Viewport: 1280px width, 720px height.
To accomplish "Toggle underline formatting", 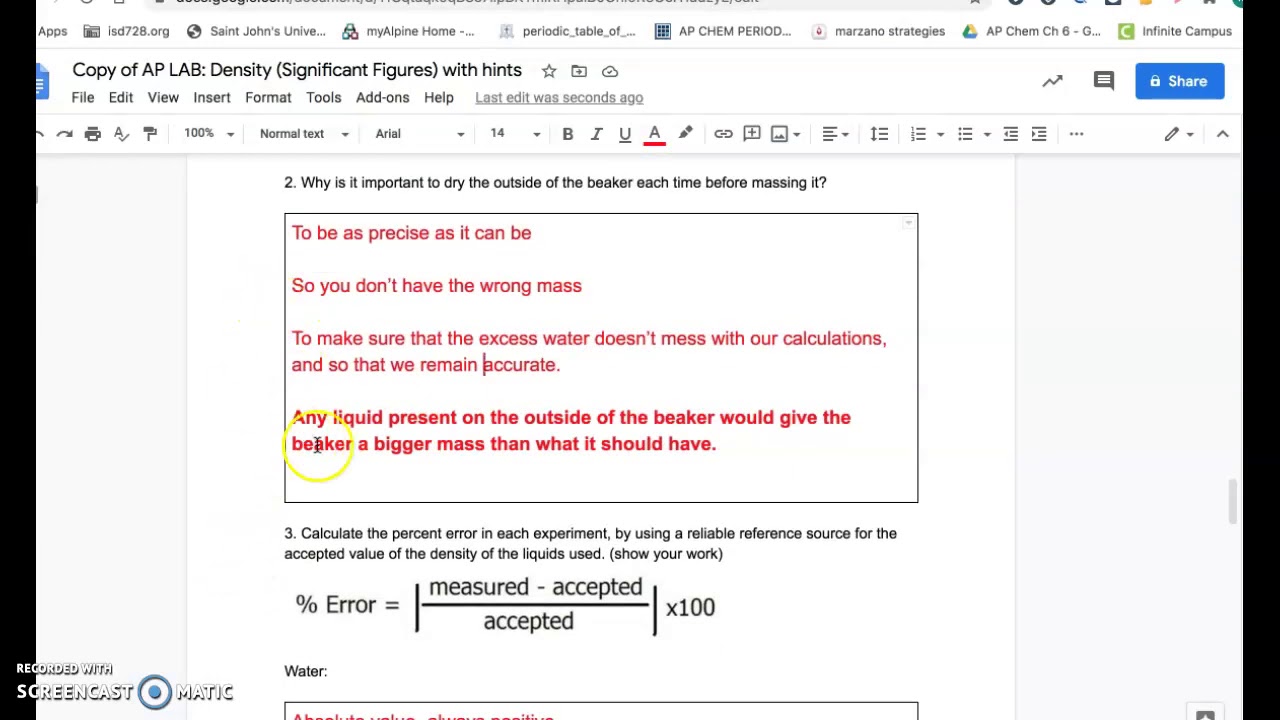I will (x=625, y=134).
